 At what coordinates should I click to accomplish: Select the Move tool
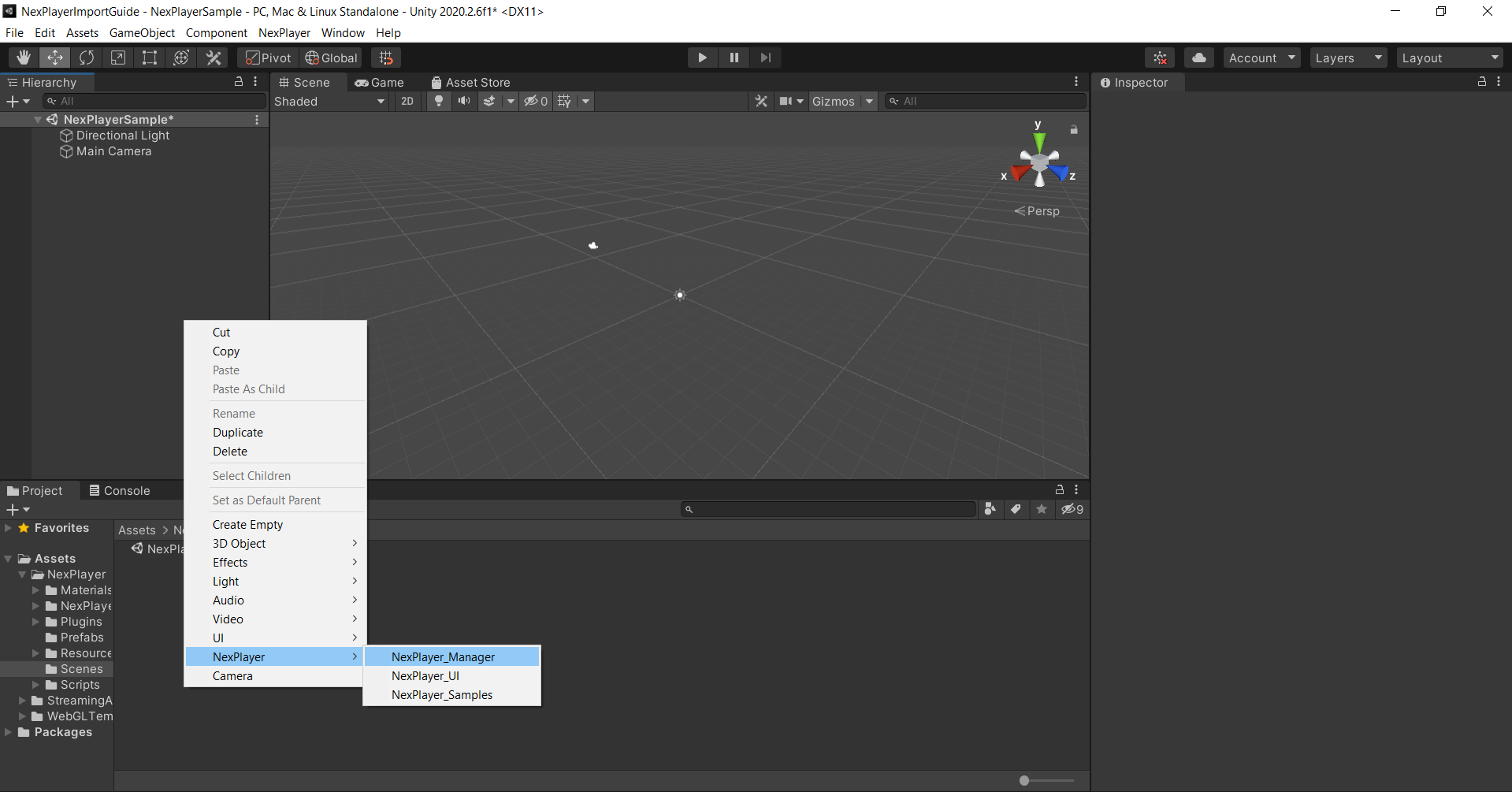[x=55, y=58]
